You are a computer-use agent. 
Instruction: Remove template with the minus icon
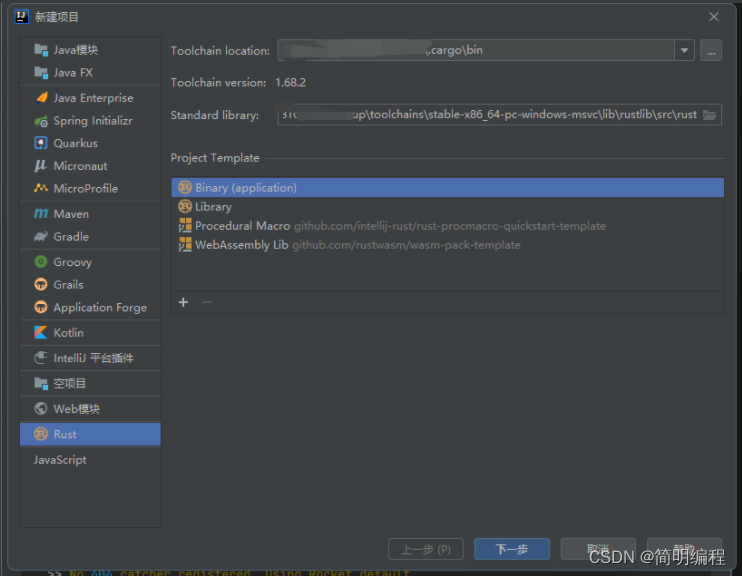(207, 302)
